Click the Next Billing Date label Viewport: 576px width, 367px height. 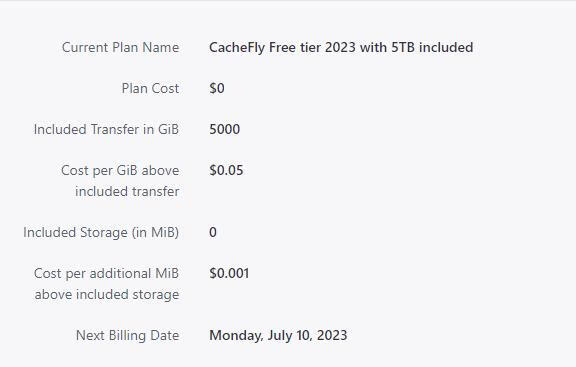click(127, 335)
